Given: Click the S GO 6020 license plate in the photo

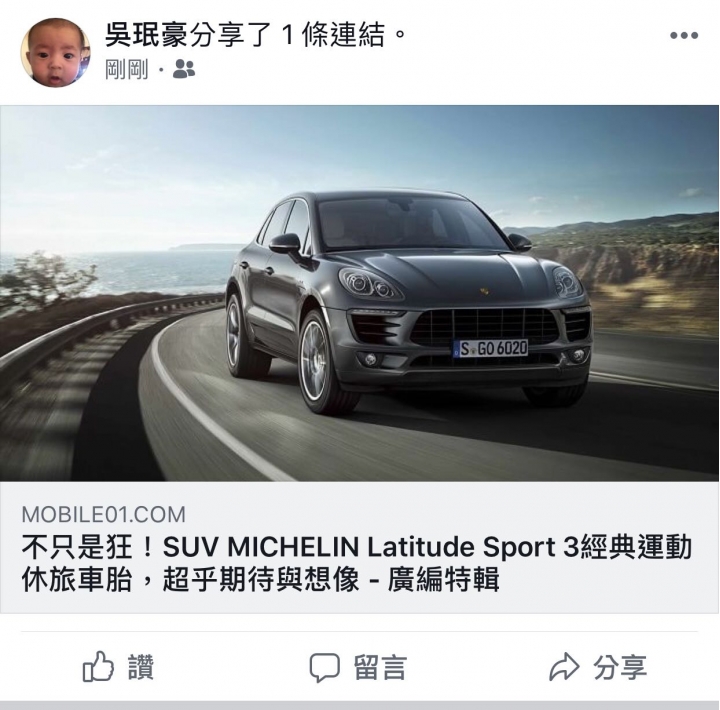Looking at the screenshot, I should click(x=490, y=348).
